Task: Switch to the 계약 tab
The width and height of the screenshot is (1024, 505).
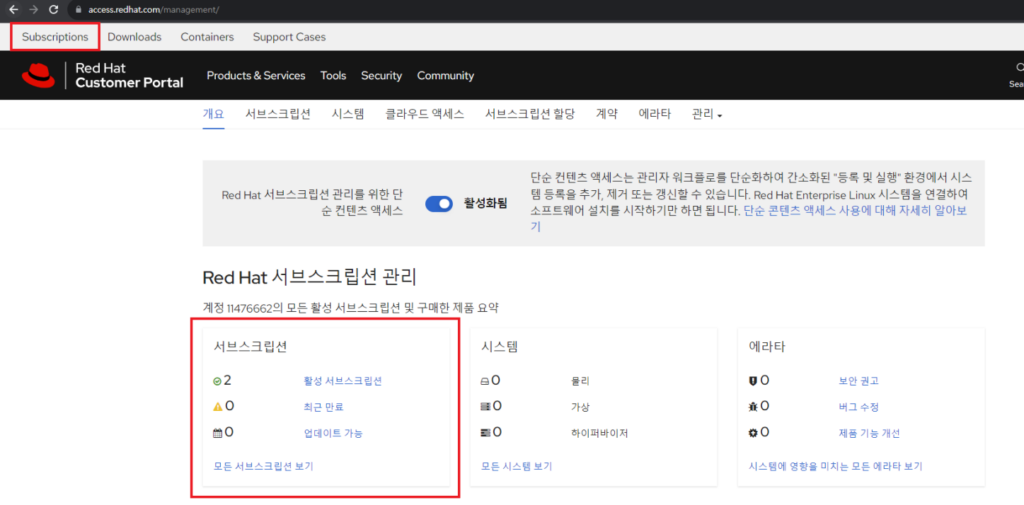Action: coord(607,114)
